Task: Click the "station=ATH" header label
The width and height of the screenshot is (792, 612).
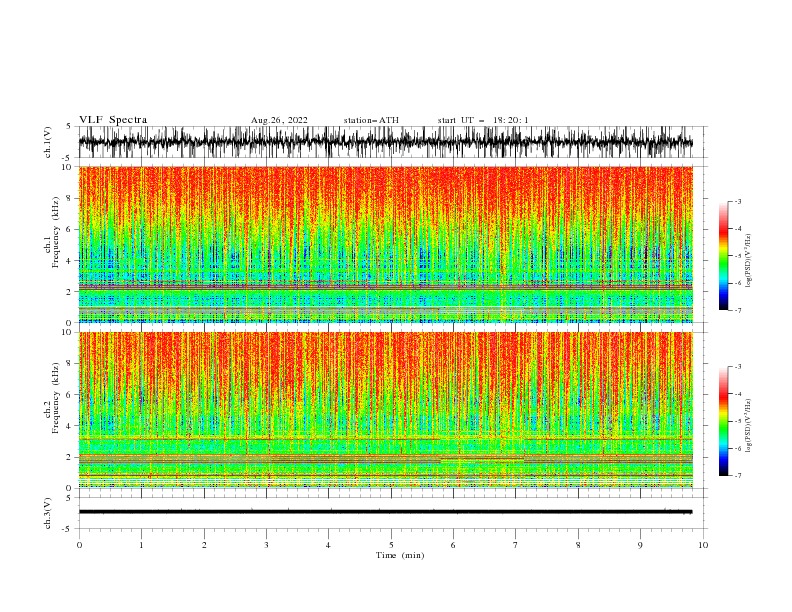Action: (371, 120)
